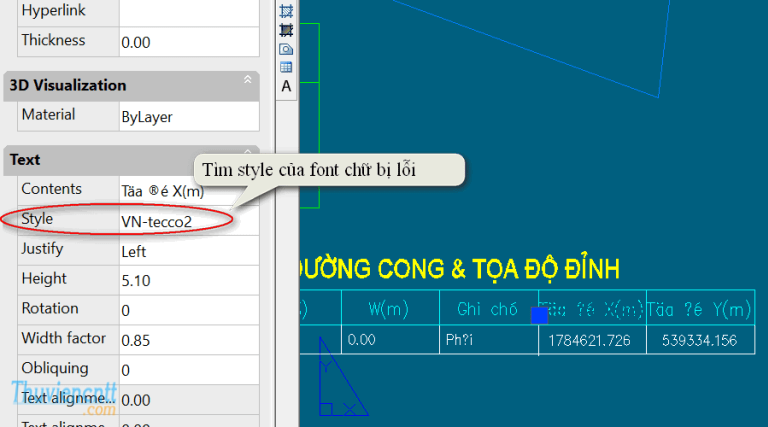Select the 539334.156 coordinate value
The height and width of the screenshot is (427, 768).
(699, 340)
